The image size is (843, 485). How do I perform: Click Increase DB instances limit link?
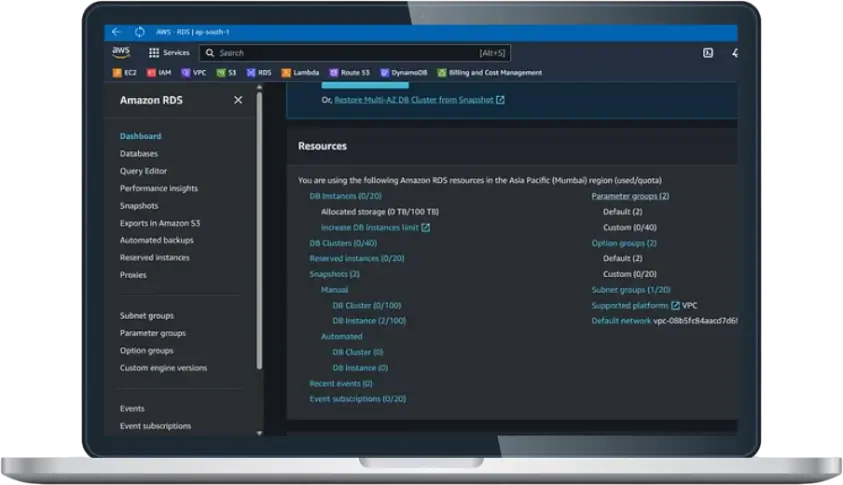(x=370, y=227)
